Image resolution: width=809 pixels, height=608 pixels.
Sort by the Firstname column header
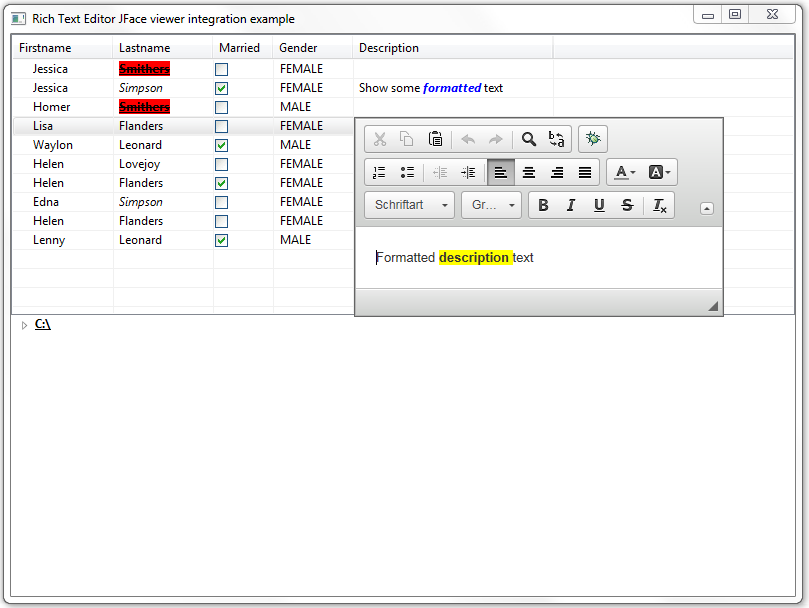(x=62, y=48)
